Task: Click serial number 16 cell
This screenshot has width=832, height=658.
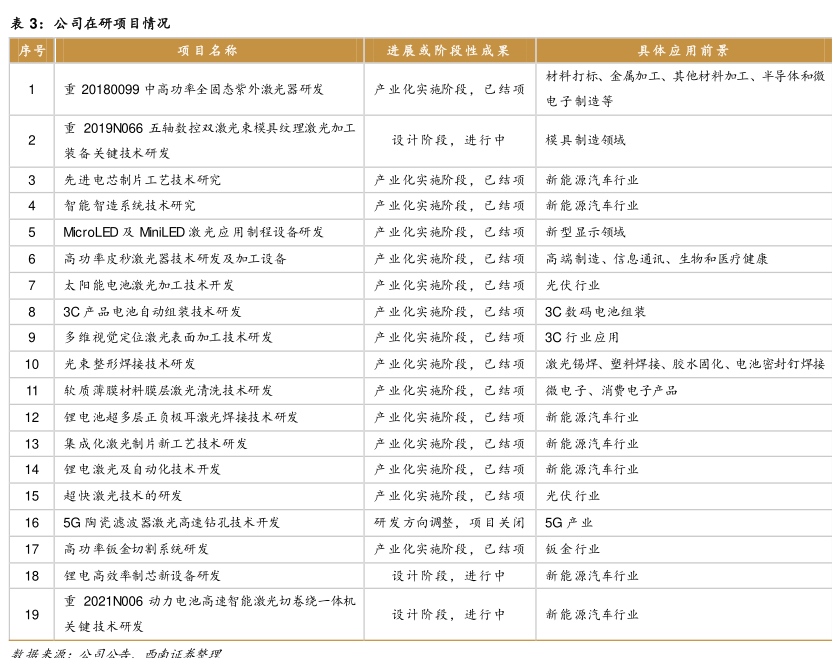Action: pos(32,522)
